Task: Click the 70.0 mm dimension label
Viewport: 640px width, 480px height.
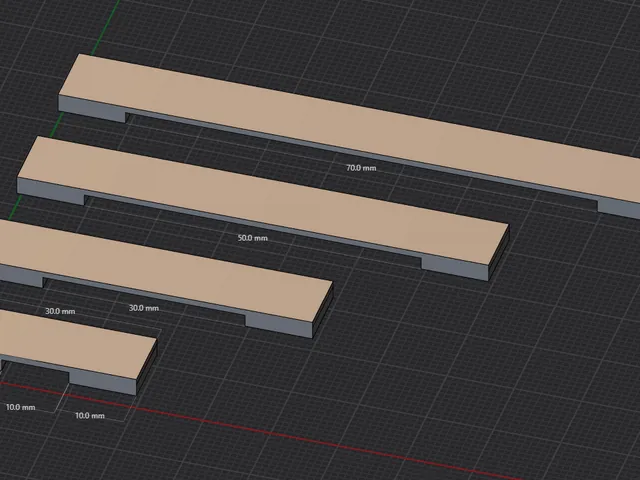Action: click(361, 168)
